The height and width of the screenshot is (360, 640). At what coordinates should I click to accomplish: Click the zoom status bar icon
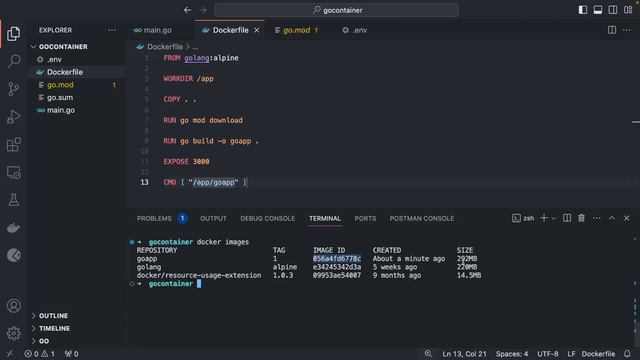coord(428,354)
